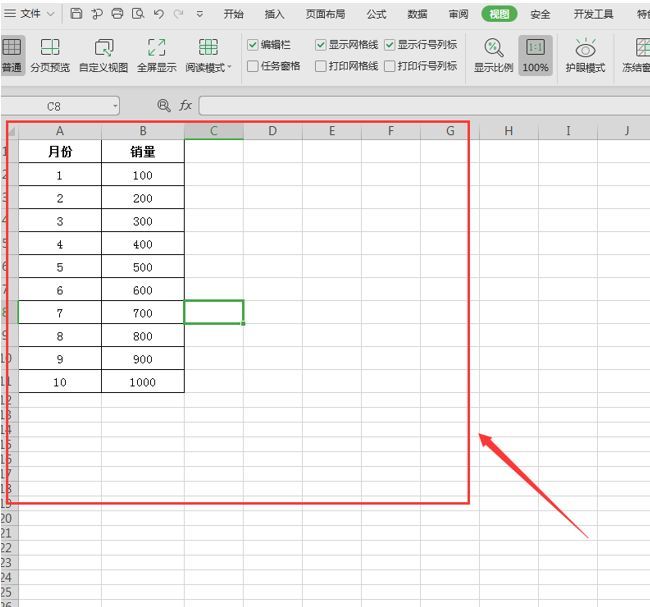Select the 视图 view tab
The height and width of the screenshot is (607, 650).
(x=499, y=14)
